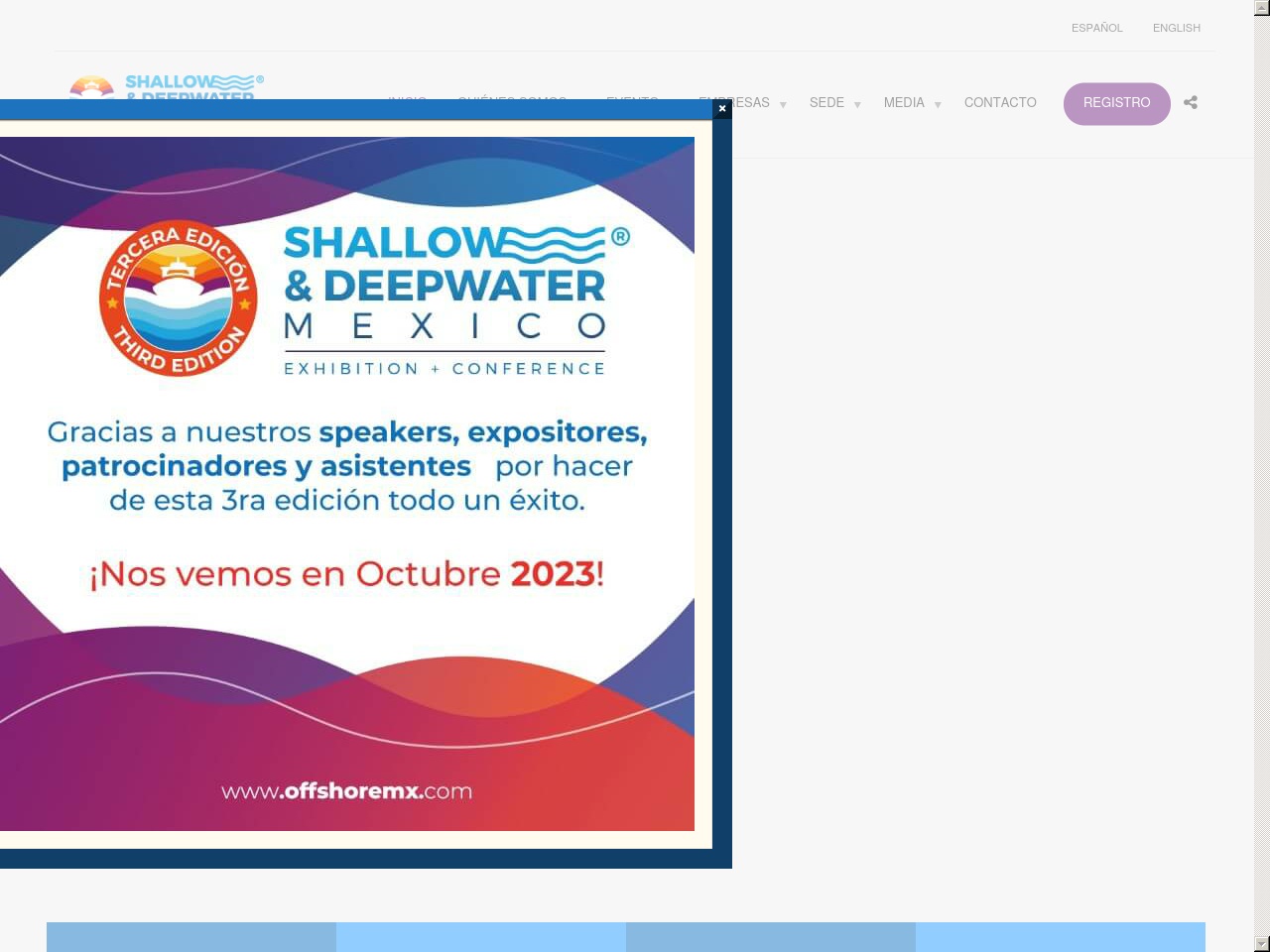Open the SEDE menu item

[x=826, y=103]
